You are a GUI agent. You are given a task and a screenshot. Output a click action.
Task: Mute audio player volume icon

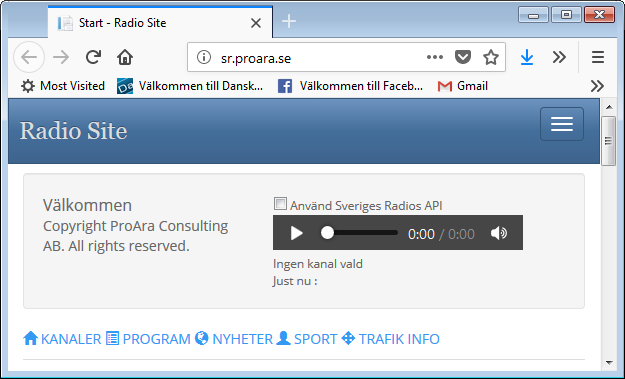[x=499, y=233]
